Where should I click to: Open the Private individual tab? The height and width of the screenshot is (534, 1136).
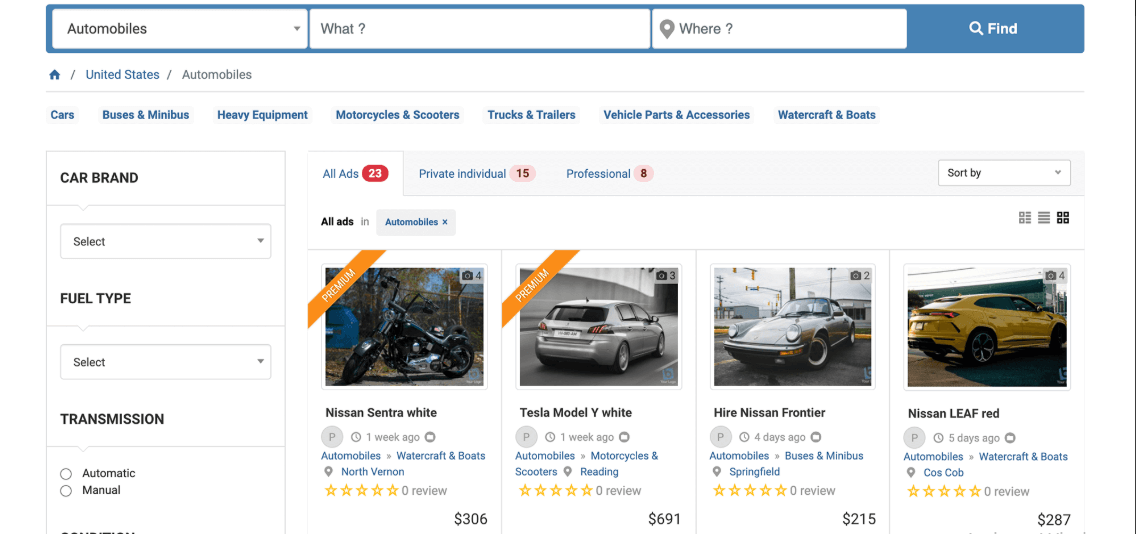click(477, 174)
